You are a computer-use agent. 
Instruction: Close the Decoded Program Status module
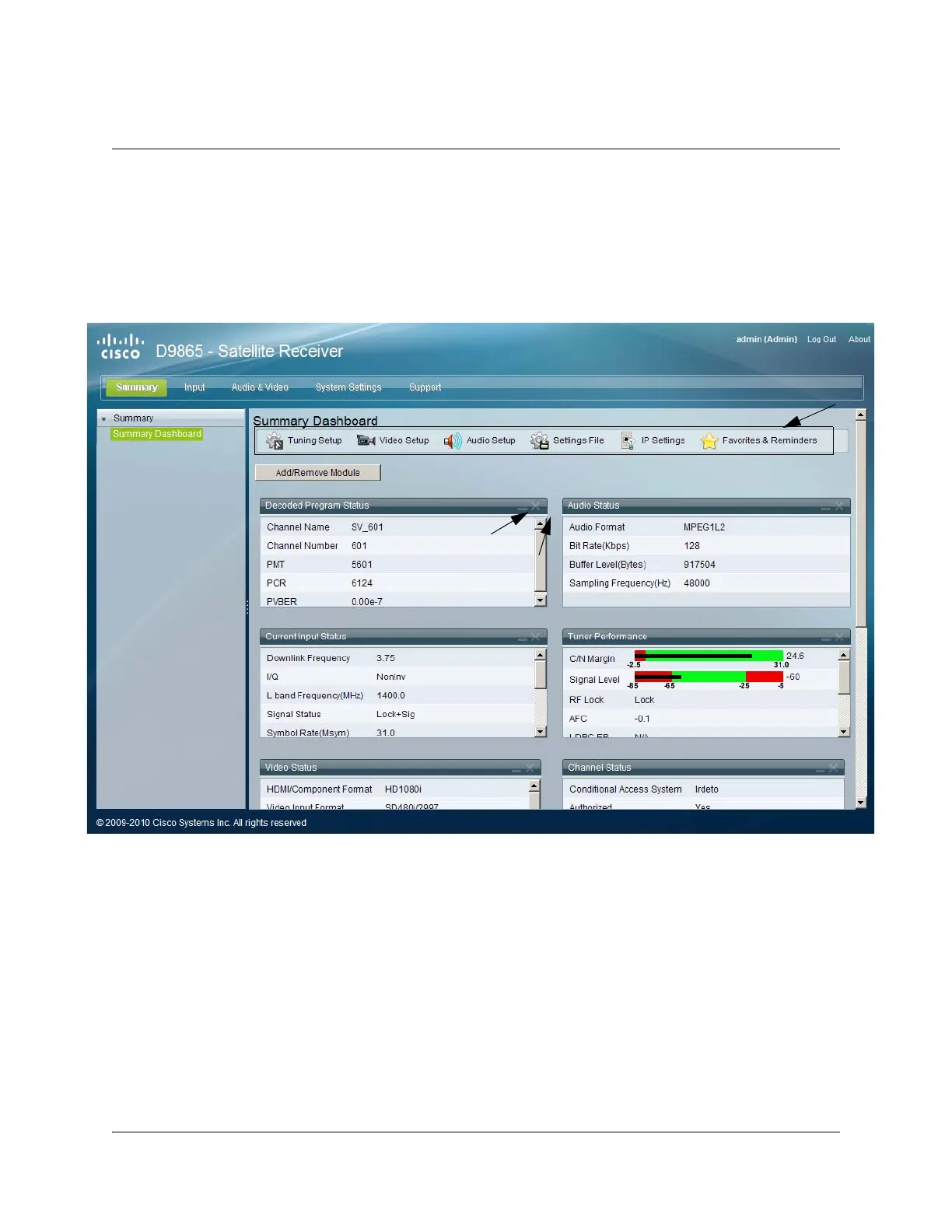click(535, 506)
